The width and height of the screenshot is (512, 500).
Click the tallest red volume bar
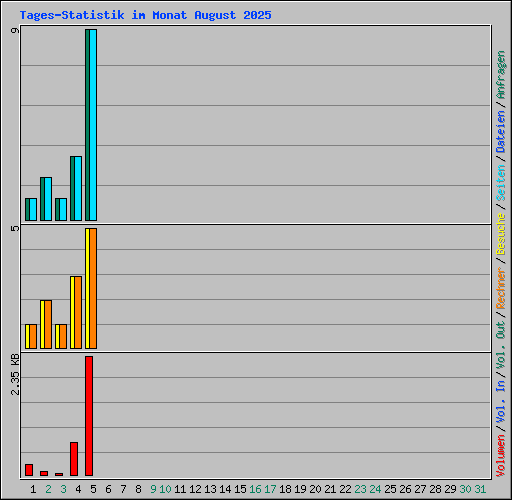(x=89, y=416)
